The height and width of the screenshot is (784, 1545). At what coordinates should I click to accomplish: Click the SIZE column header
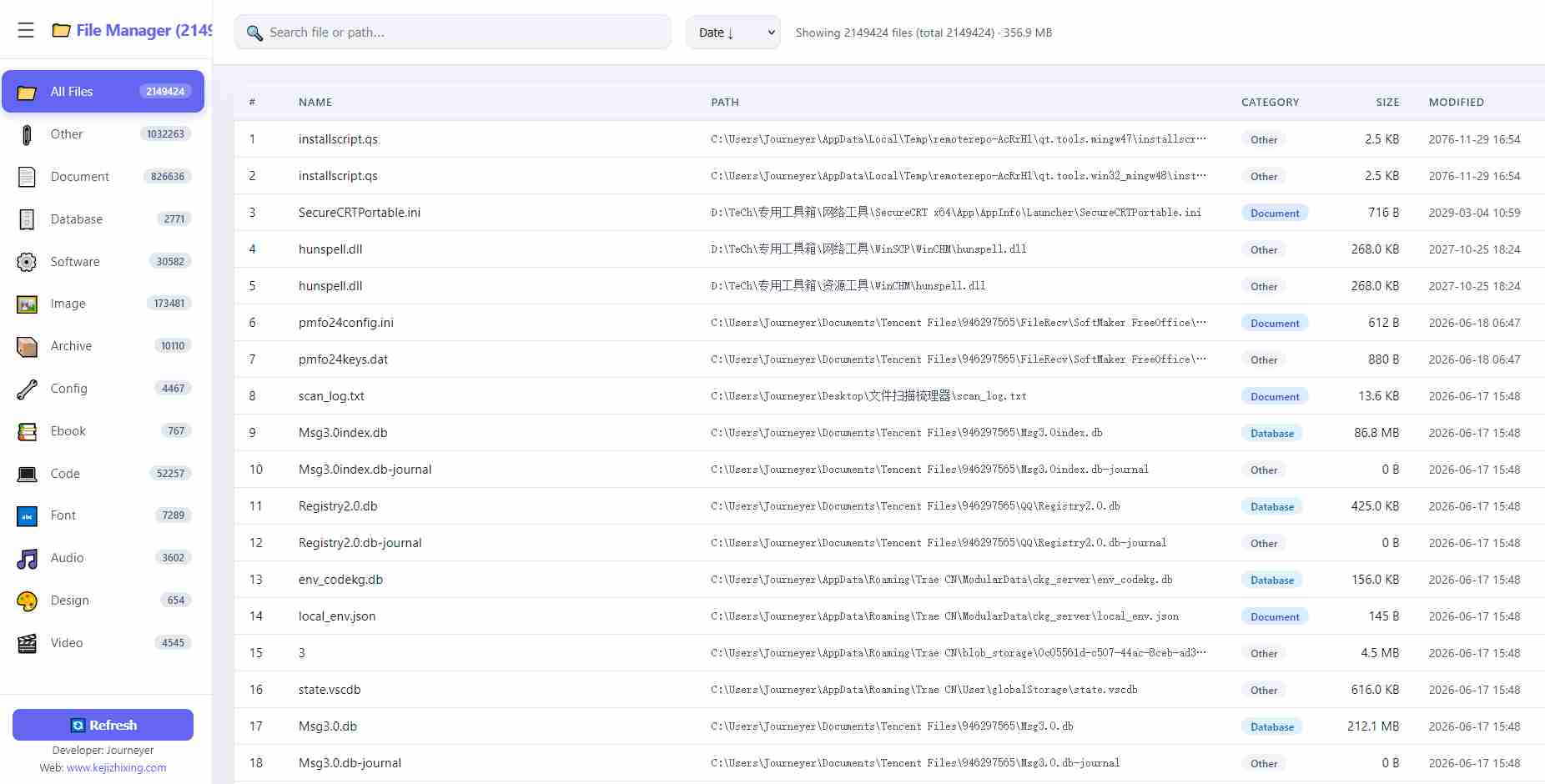(1387, 103)
